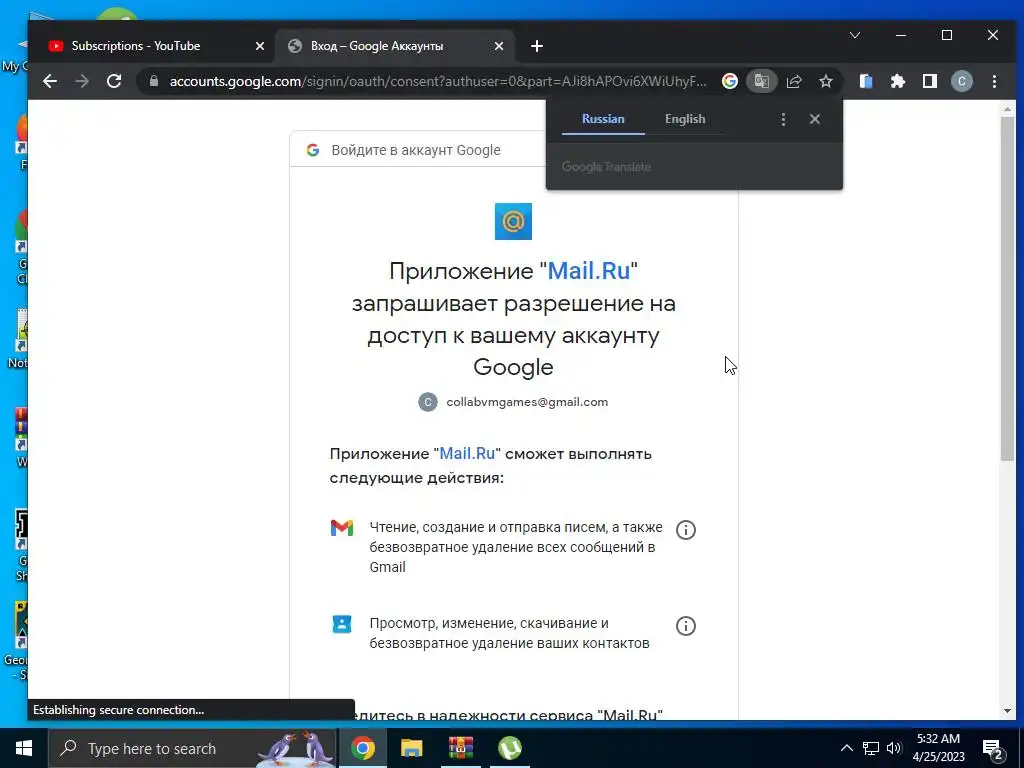Show info for contacts permission
This screenshot has height=768, width=1024.
pos(686,626)
